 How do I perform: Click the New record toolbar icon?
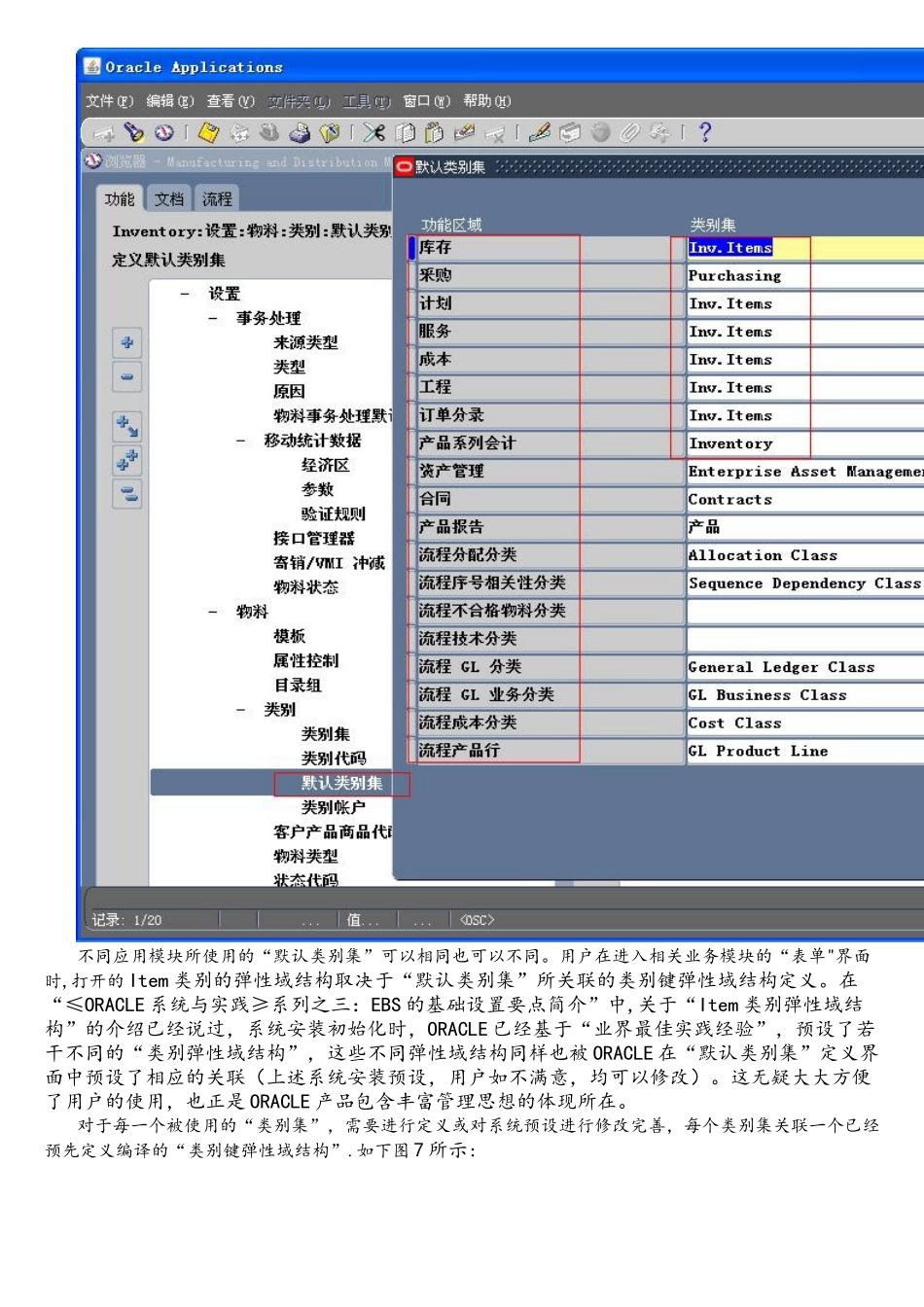pos(103,133)
